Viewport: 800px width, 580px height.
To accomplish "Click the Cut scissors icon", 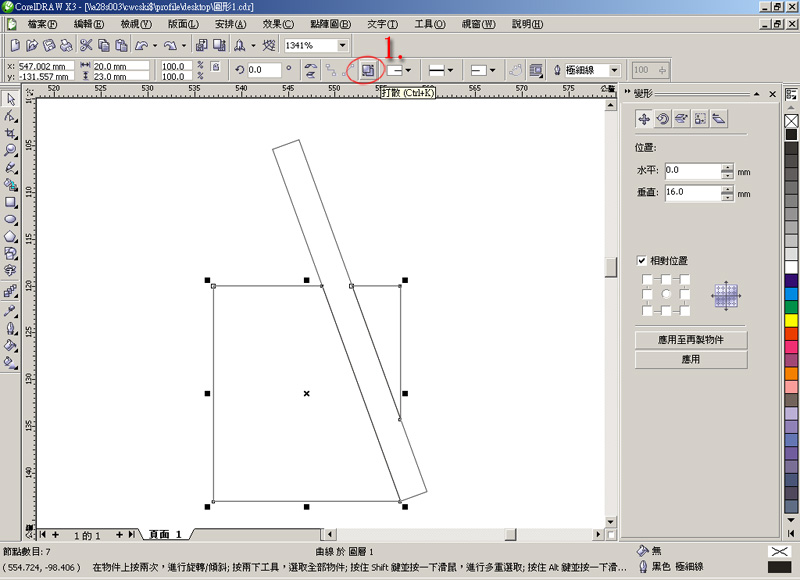I will pos(86,45).
